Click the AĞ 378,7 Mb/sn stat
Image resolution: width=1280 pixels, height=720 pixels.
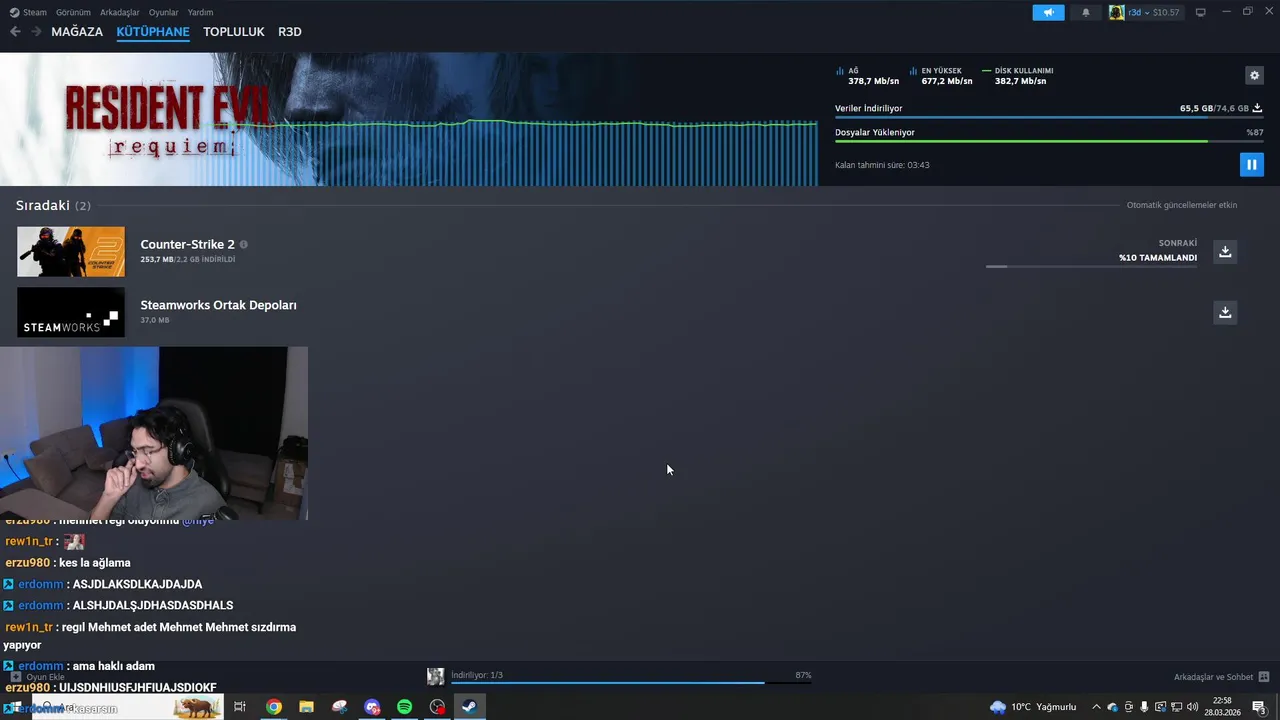point(867,76)
